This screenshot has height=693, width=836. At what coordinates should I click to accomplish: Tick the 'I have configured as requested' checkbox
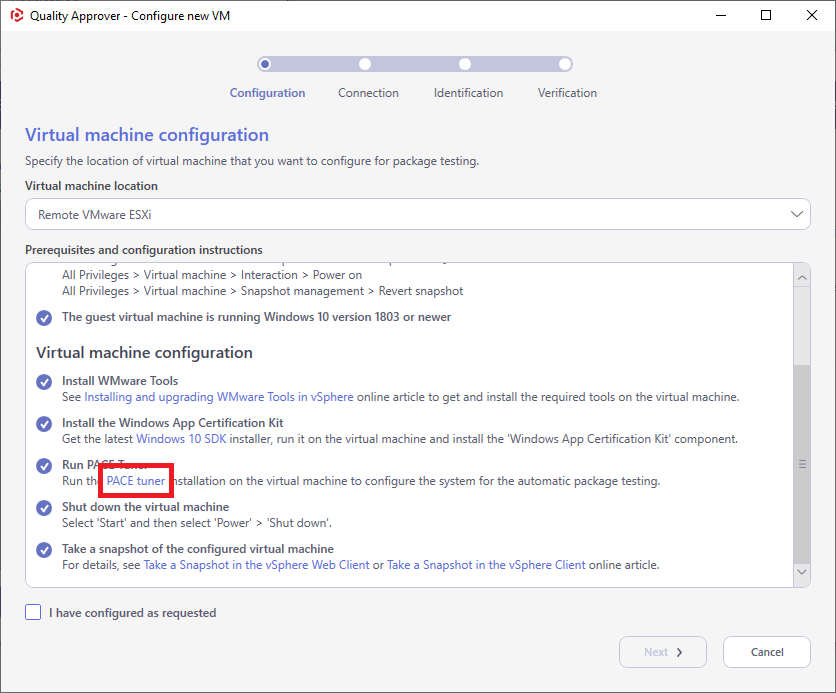tap(33, 612)
